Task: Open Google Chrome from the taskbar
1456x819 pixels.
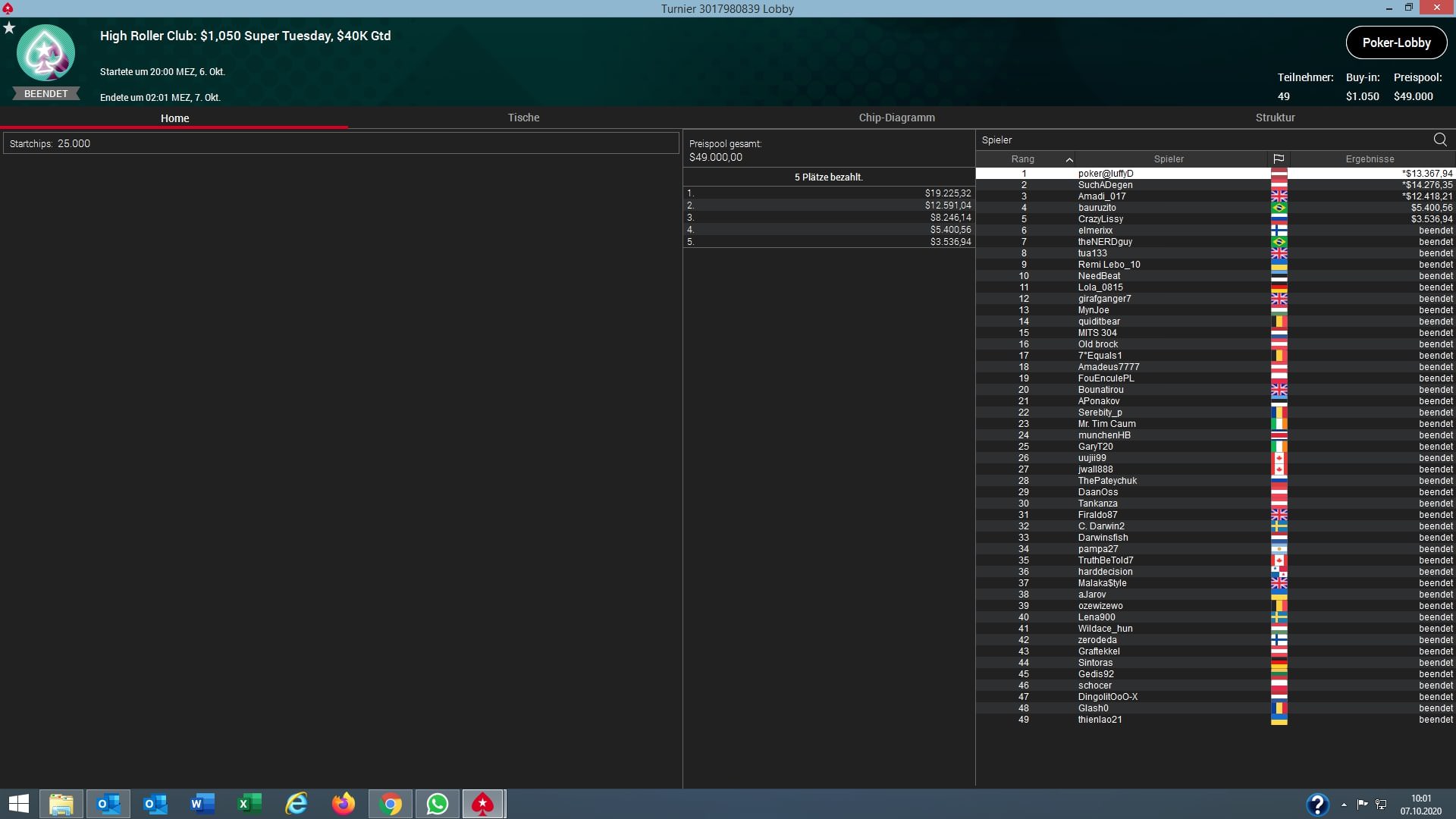Action: point(391,804)
